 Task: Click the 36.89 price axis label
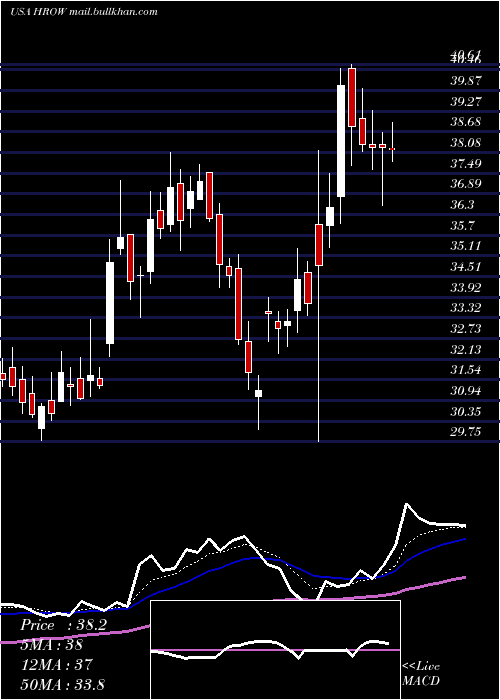[x=466, y=184]
